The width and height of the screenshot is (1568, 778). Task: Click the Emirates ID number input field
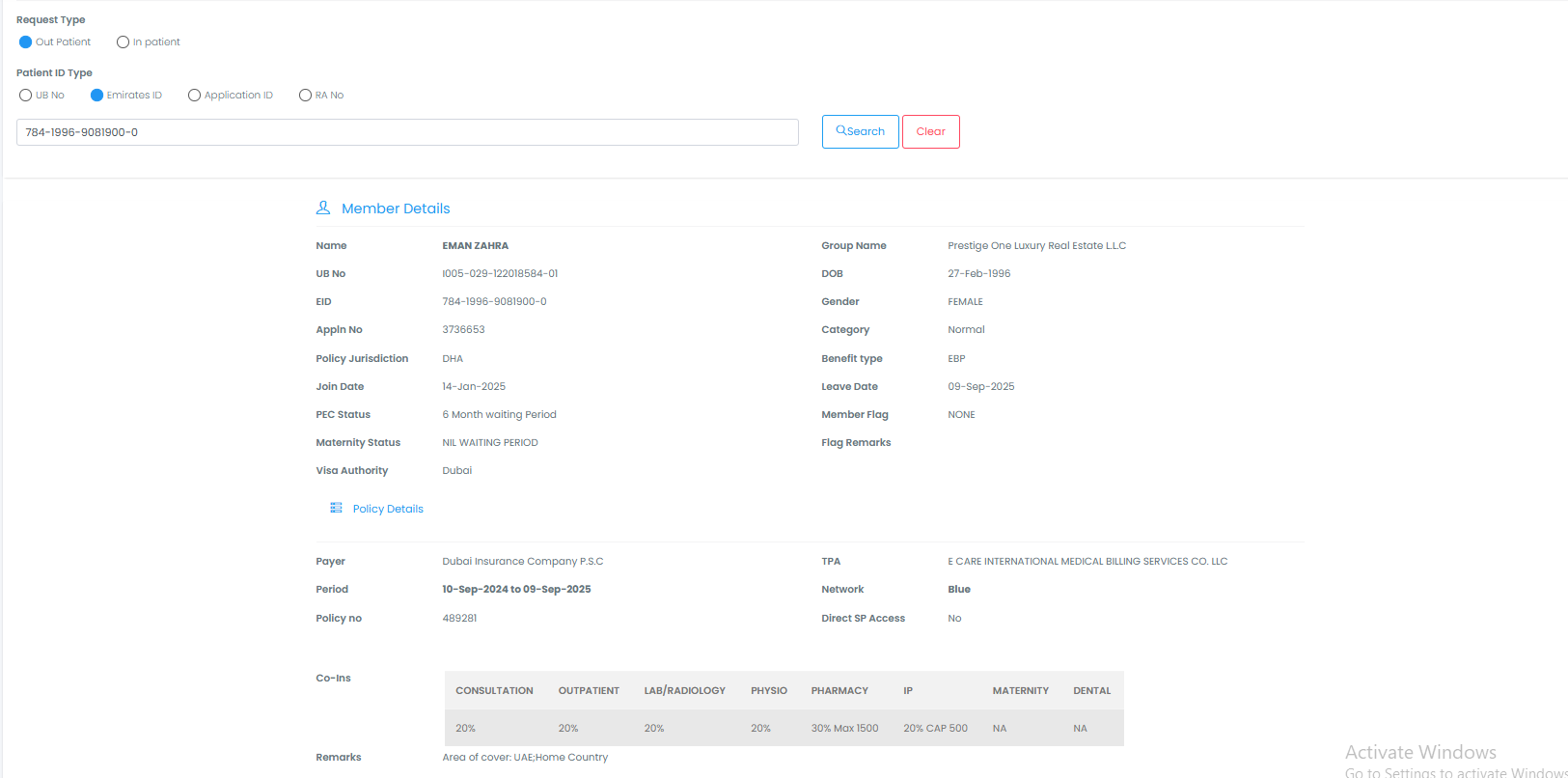pyautogui.click(x=407, y=132)
